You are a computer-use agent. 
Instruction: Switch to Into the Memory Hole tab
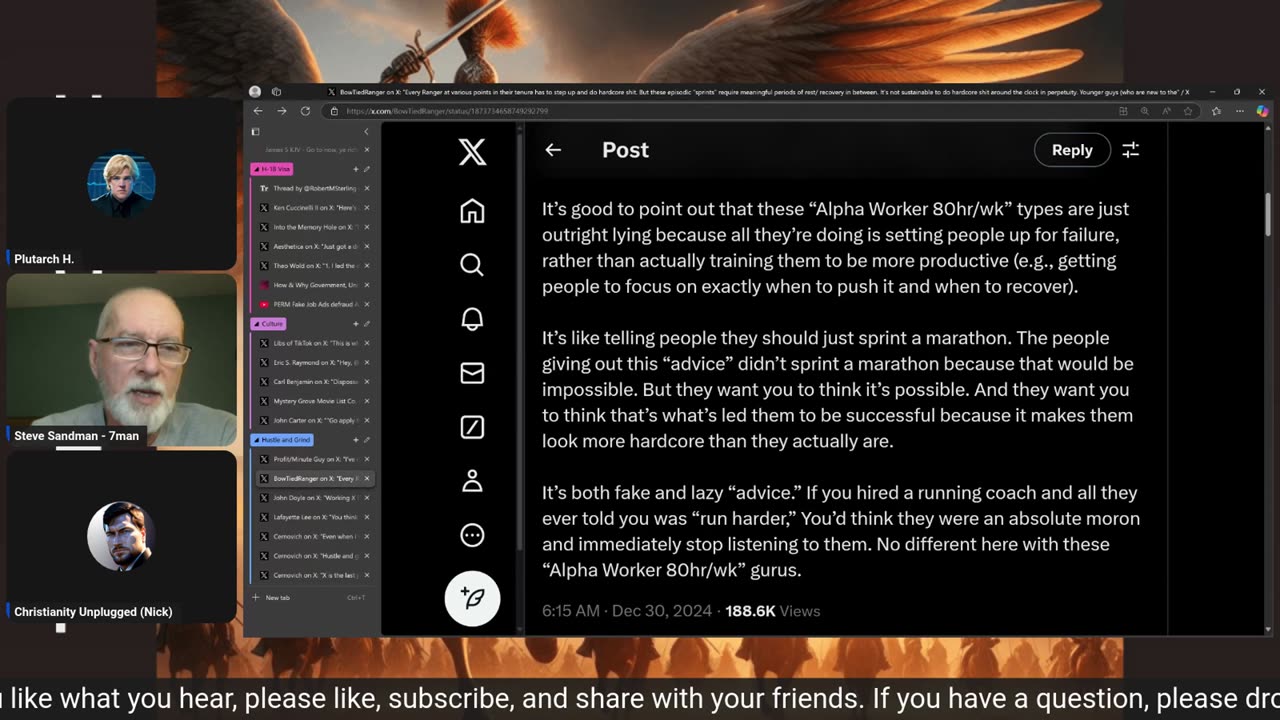point(314,227)
